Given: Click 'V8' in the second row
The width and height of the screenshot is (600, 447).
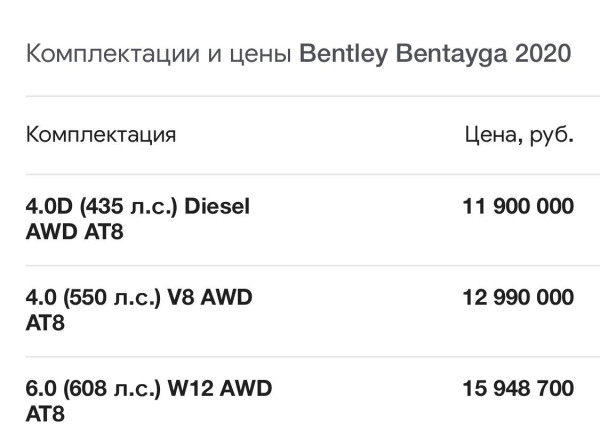Looking at the screenshot, I should (x=181, y=297).
